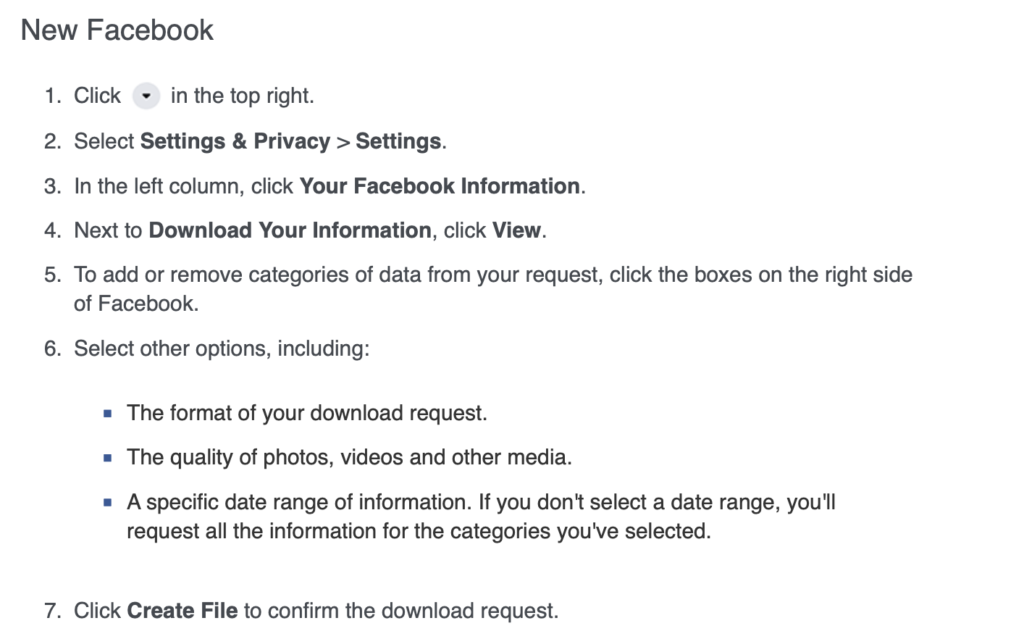Click the list number 1 marker
Viewport: 1024px width, 639px height.
(x=52, y=96)
